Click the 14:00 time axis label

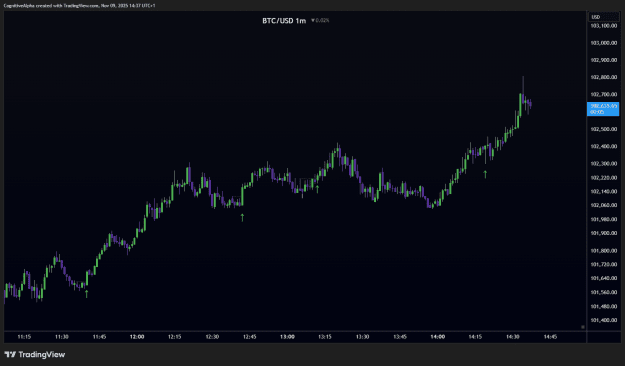(x=438, y=337)
